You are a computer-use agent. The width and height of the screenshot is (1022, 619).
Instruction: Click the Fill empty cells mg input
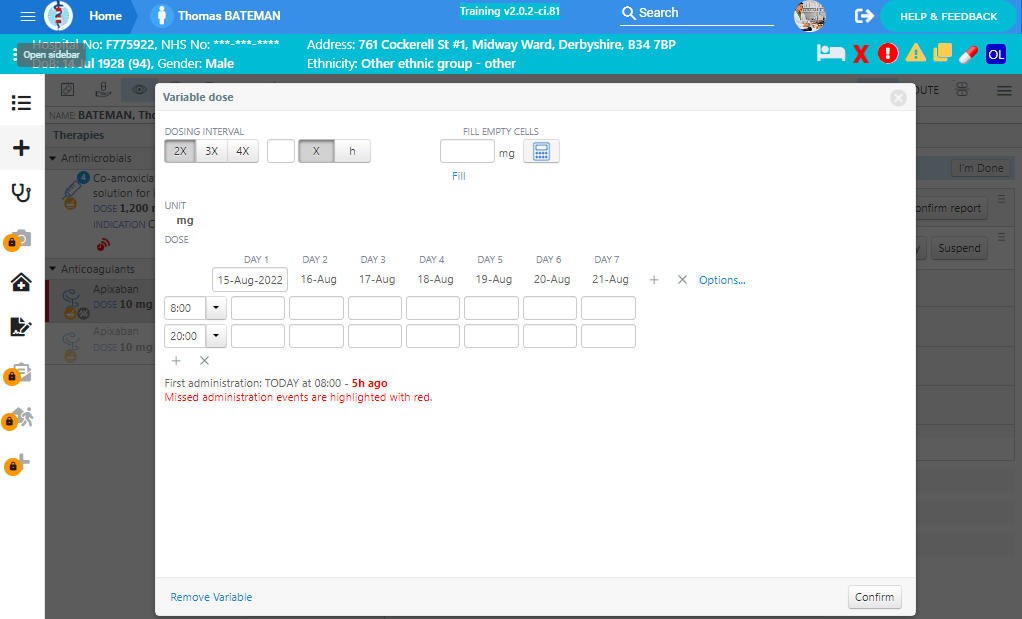[467, 151]
